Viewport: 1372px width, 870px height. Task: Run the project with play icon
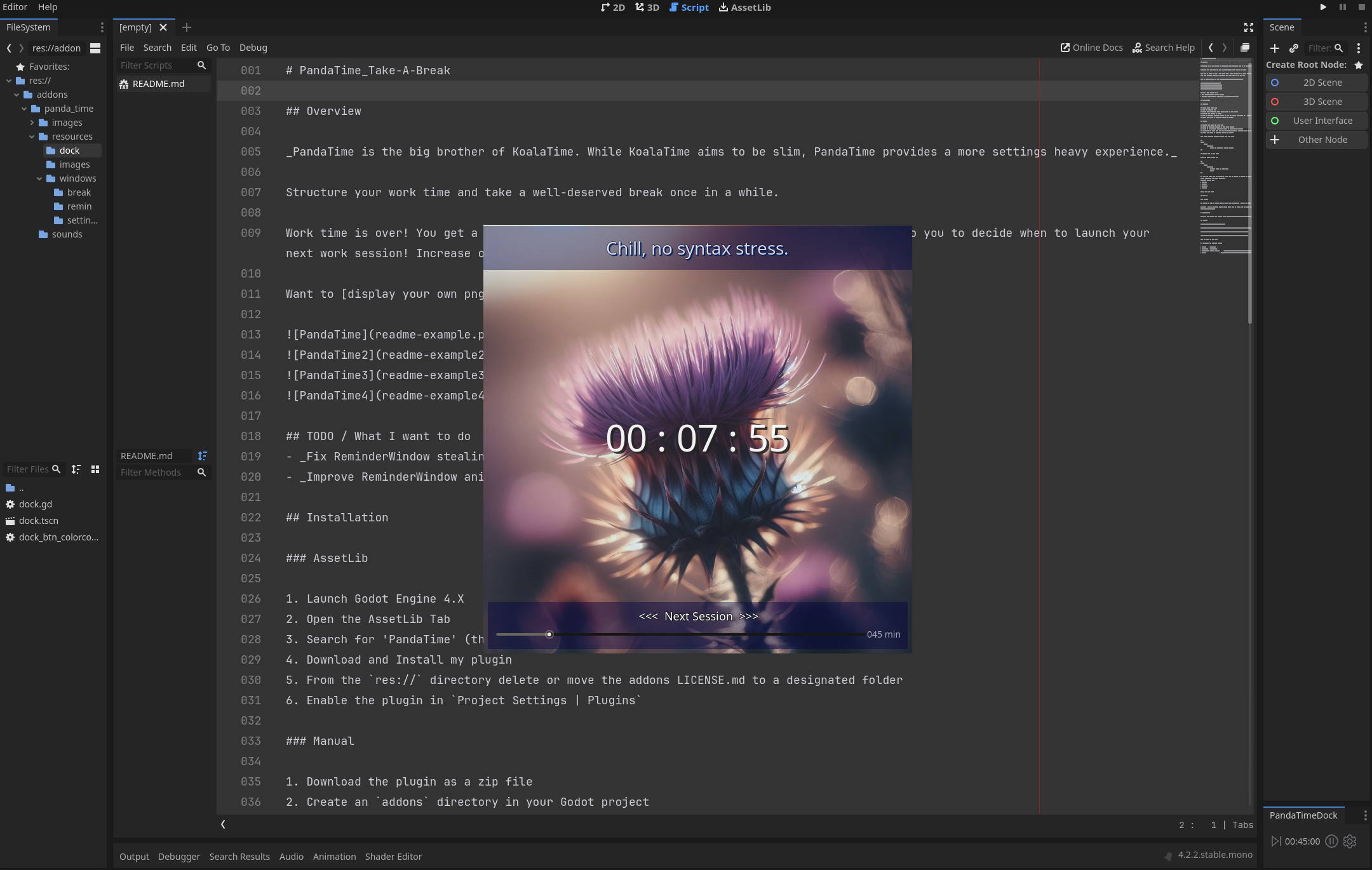(x=1323, y=8)
